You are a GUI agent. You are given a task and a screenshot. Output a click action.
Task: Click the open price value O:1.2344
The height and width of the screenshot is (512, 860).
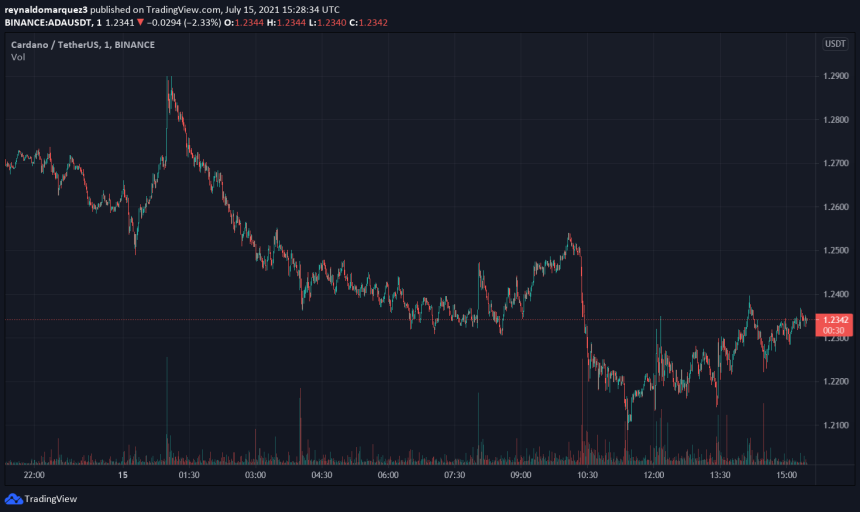(x=244, y=23)
